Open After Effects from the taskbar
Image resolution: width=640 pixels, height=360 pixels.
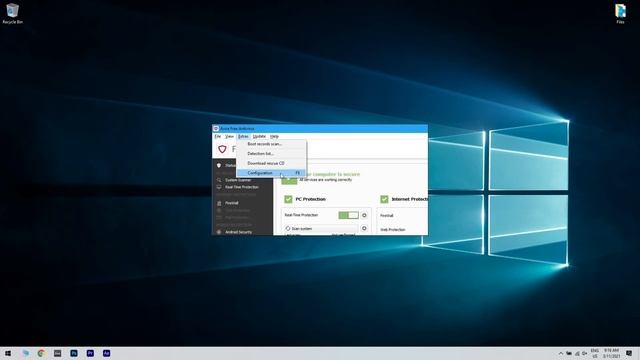(107, 353)
